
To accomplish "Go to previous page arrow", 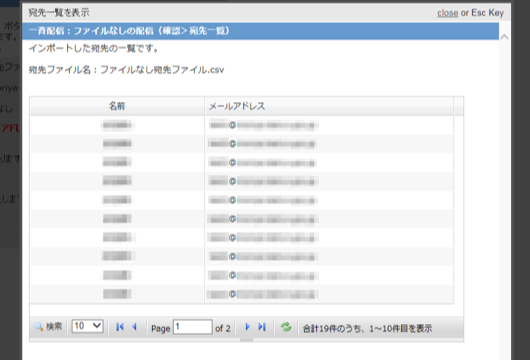I will pyautogui.click(x=135, y=327).
